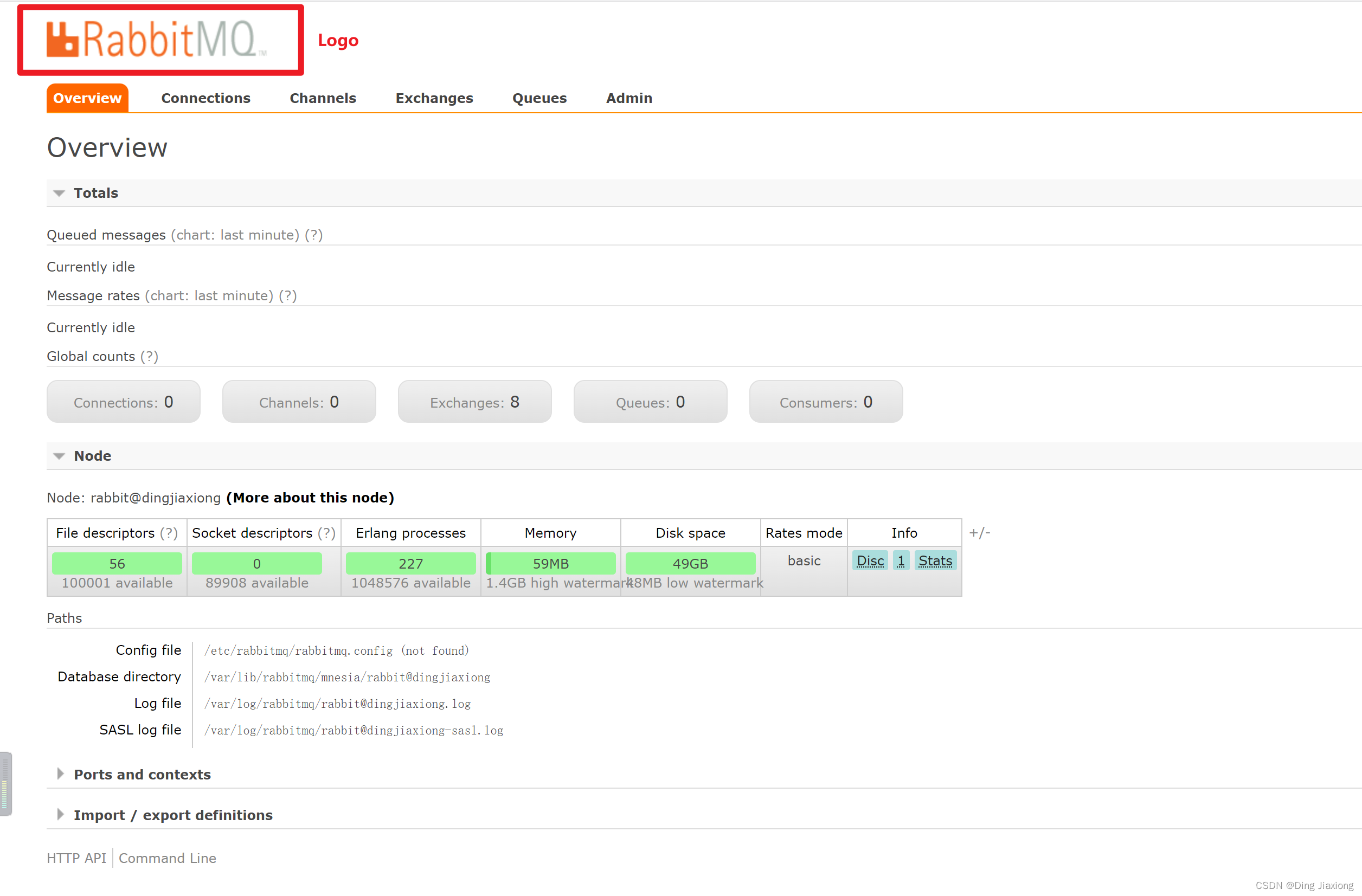Click the '89908 available' text
The image size is (1362, 896).
pos(257,583)
